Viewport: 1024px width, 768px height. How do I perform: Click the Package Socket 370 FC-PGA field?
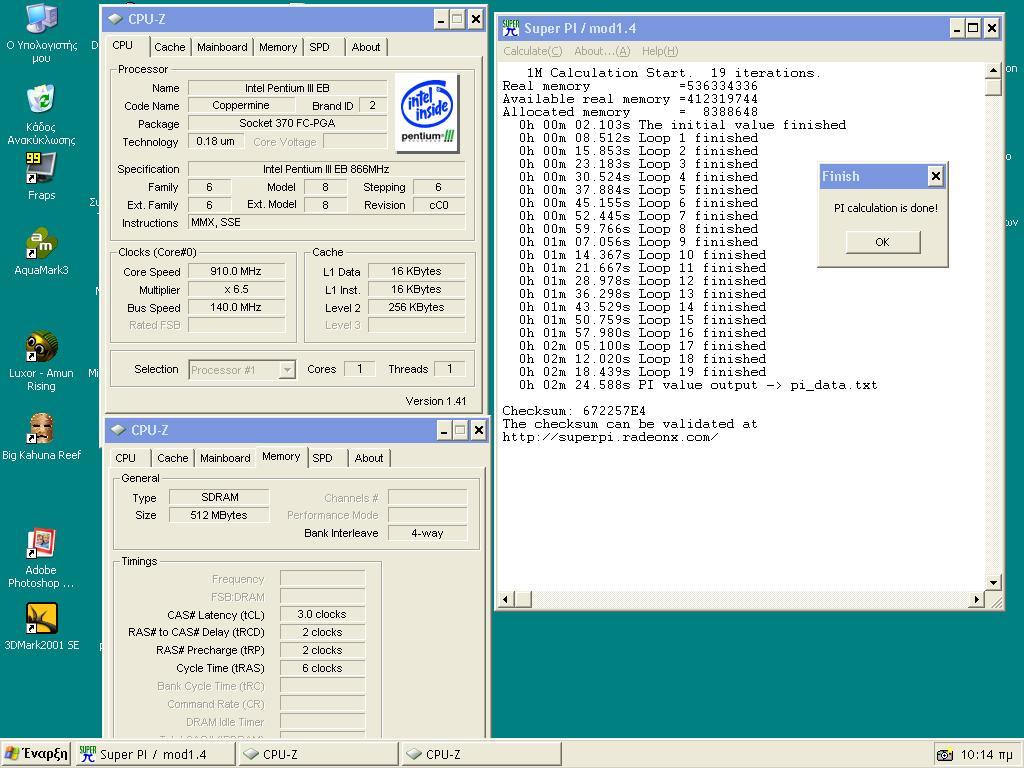pos(287,123)
